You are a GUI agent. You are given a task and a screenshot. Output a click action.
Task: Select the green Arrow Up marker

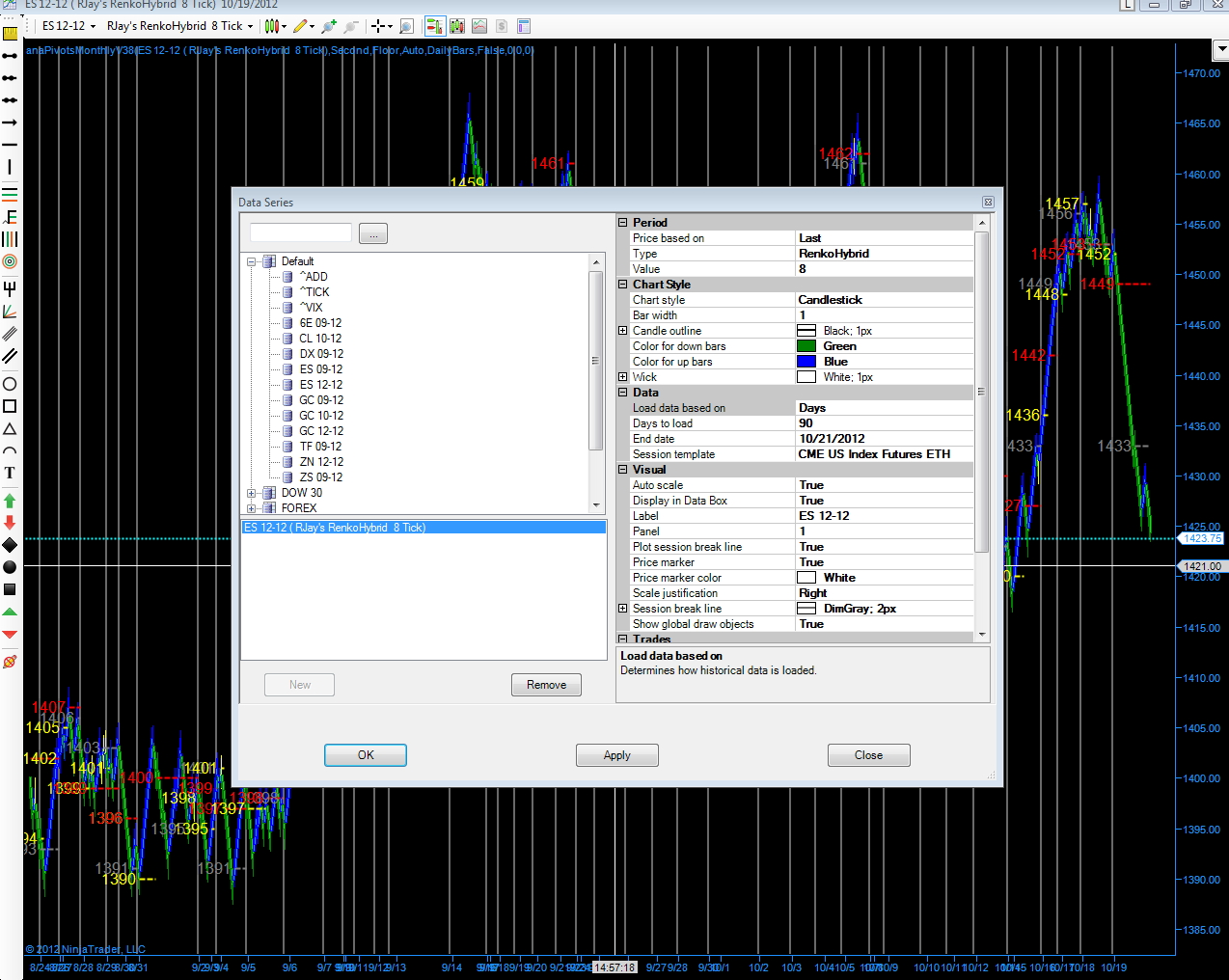pos(10,501)
